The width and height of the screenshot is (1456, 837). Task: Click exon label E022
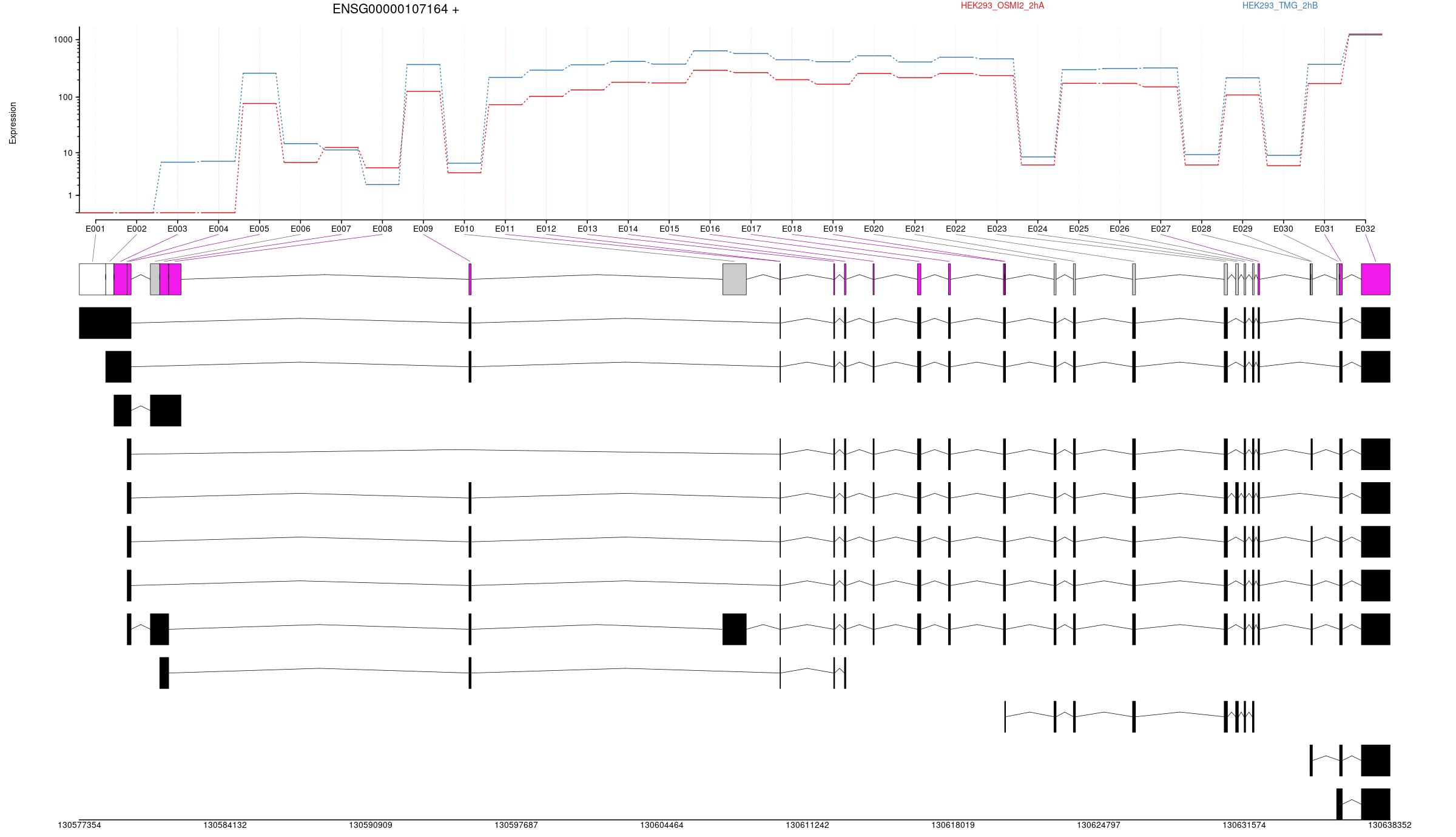955,229
